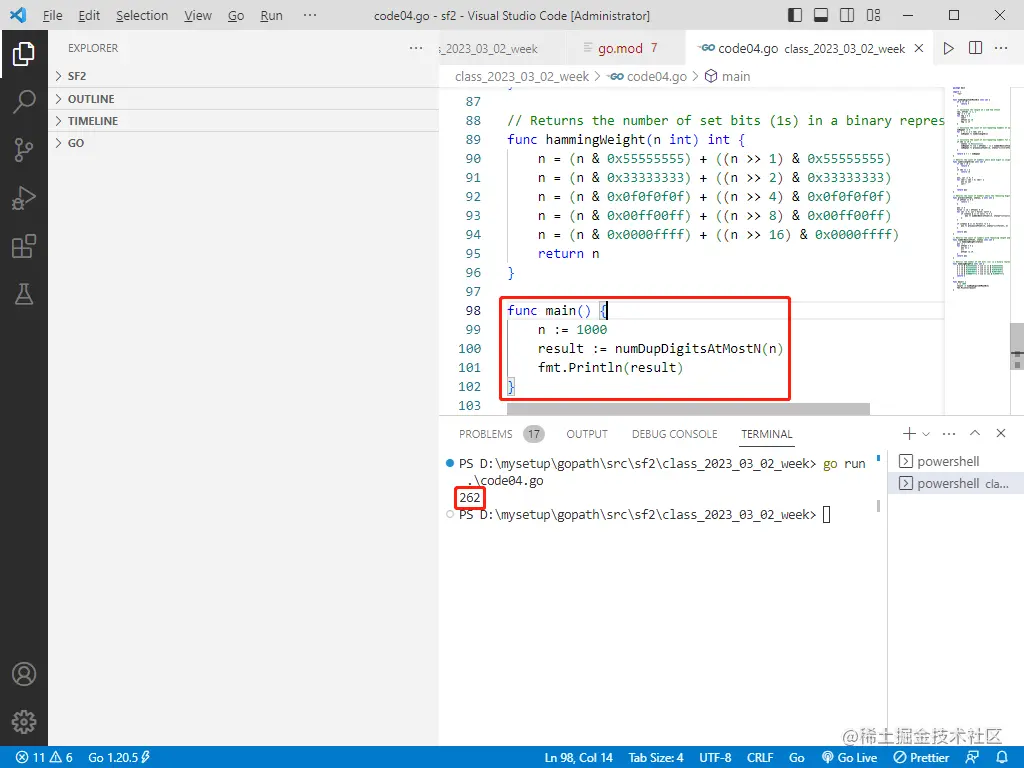The image size is (1024, 768).
Task: Switch to the TERMINAL panel tab
Action: (767, 434)
